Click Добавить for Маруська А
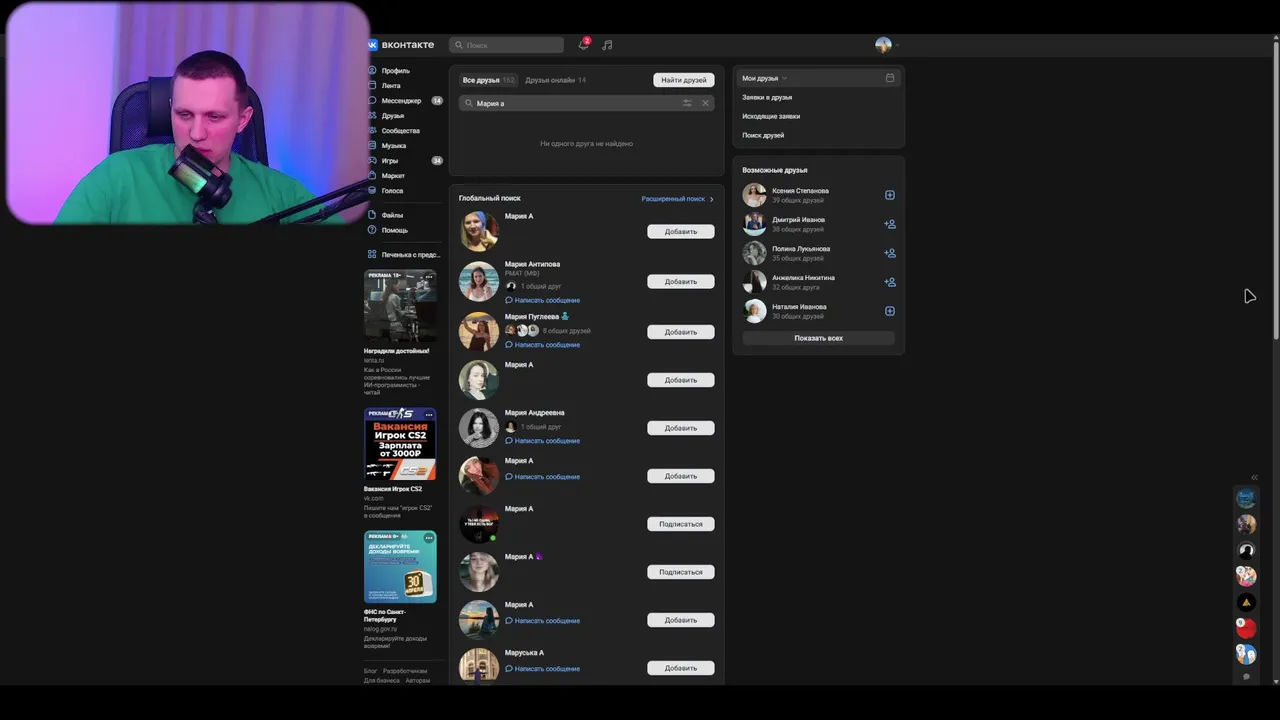Viewport: 1280px width, 720px height. coord(681,668)
